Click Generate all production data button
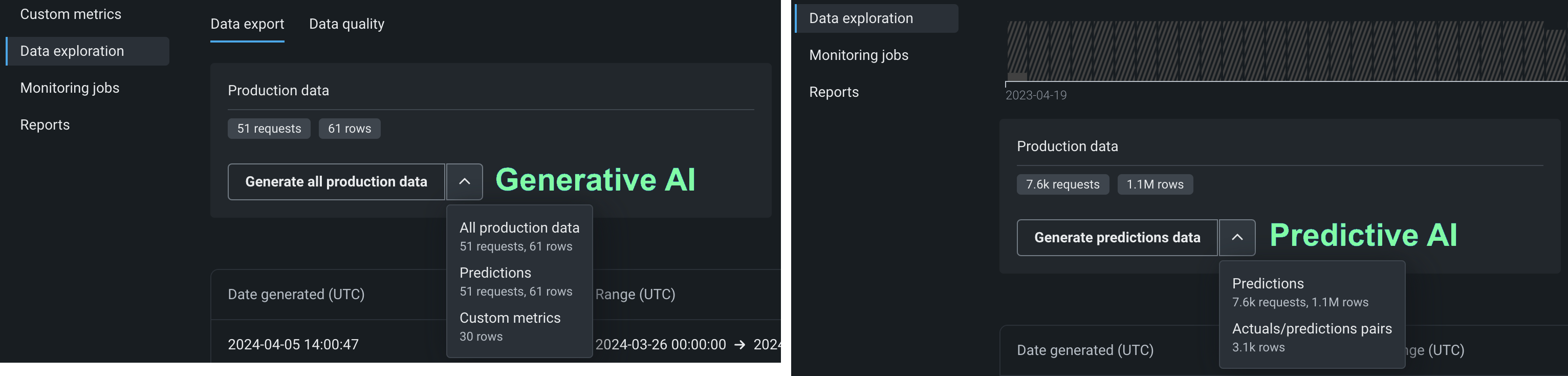1568x376 pixels. tap(336, 182)
